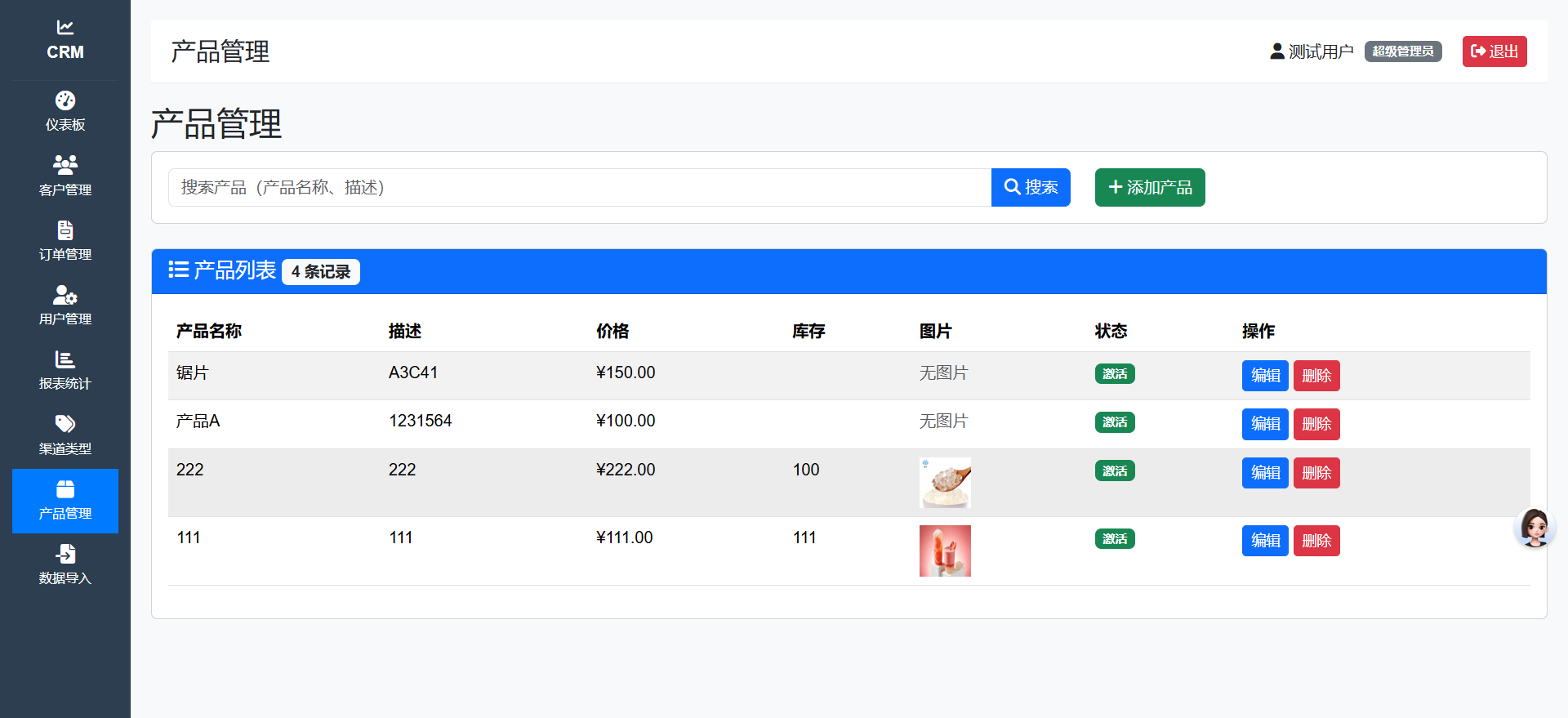The width and height of the screenshot is (1568, 718).
Task: Click the thumbnail image for product 222
Action: 945,483
